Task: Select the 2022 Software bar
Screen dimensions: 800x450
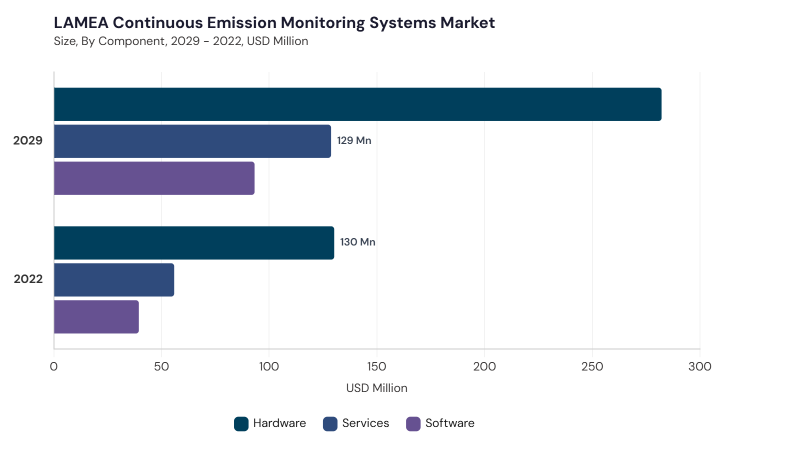Action: click(96, 317)
